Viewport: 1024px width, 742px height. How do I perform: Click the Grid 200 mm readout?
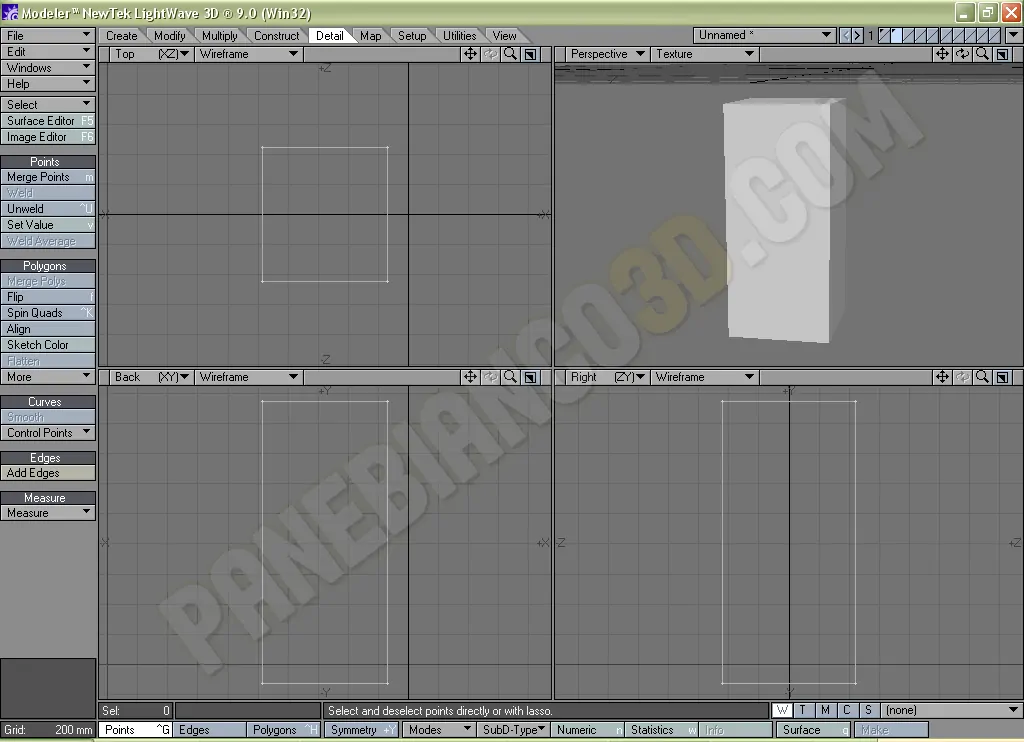tap(48, 730)
